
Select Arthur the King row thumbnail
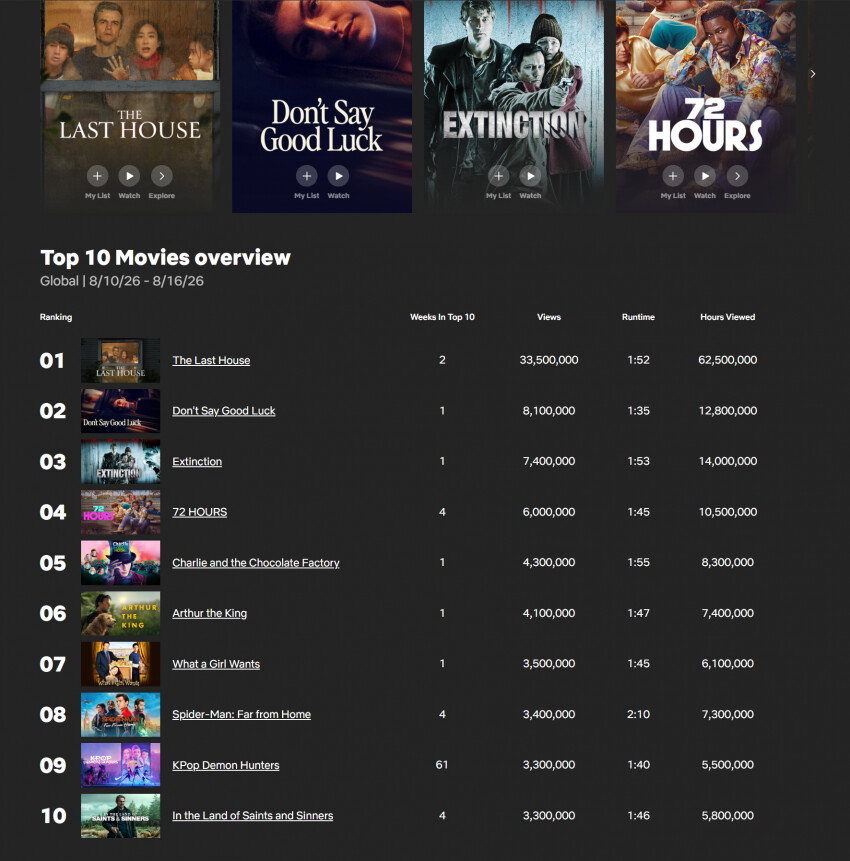[120, 613]
